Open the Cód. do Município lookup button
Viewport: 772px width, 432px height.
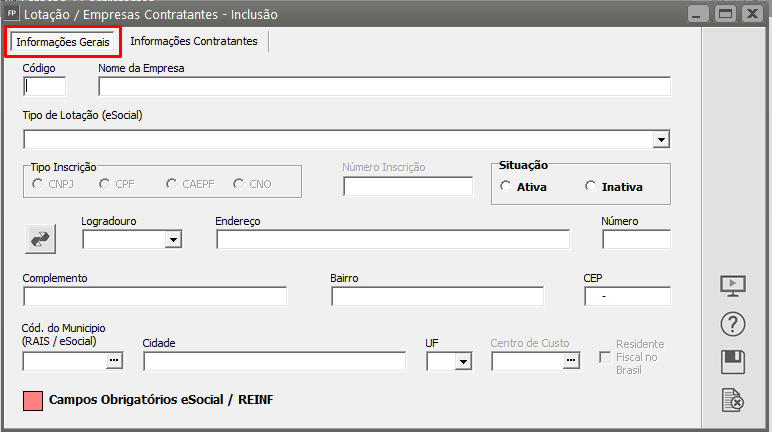tap(114, 361)
